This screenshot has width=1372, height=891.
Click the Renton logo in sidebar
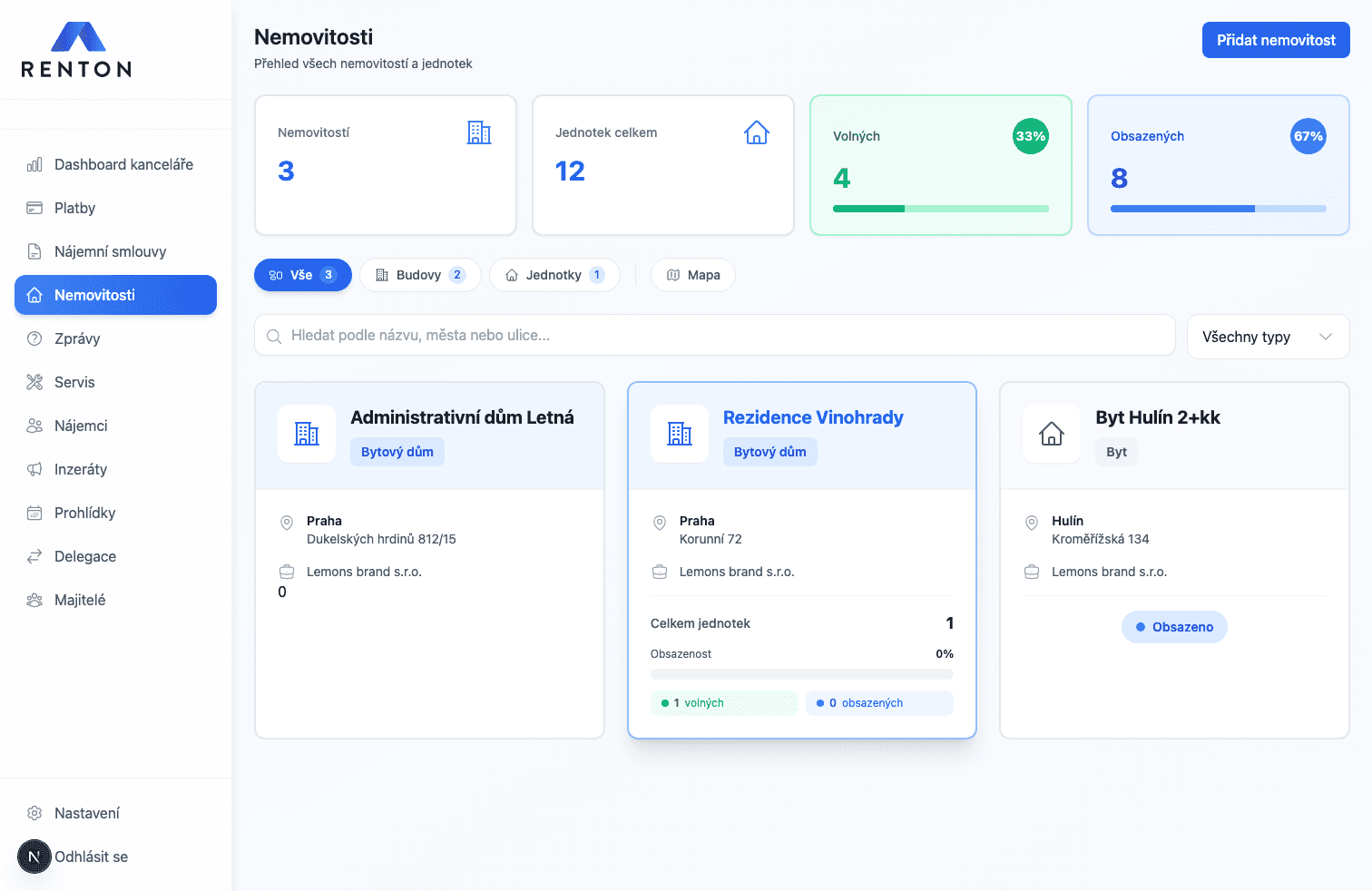(x=77, y=50)
